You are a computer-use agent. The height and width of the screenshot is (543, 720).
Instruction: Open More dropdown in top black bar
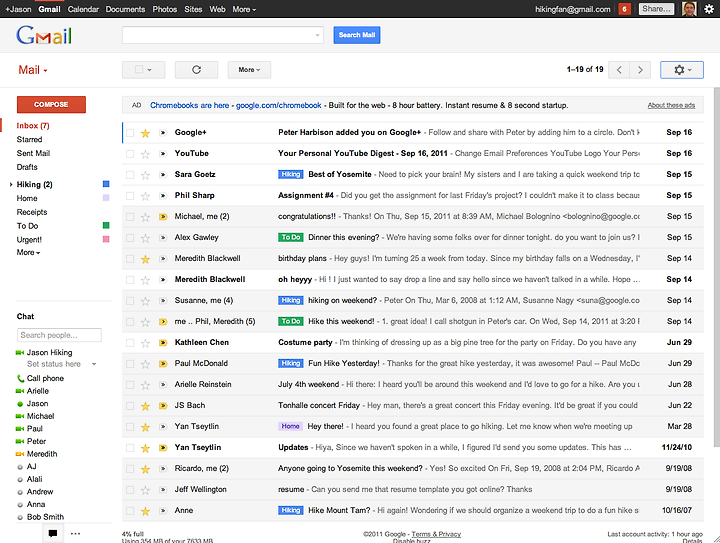(244, 9)
